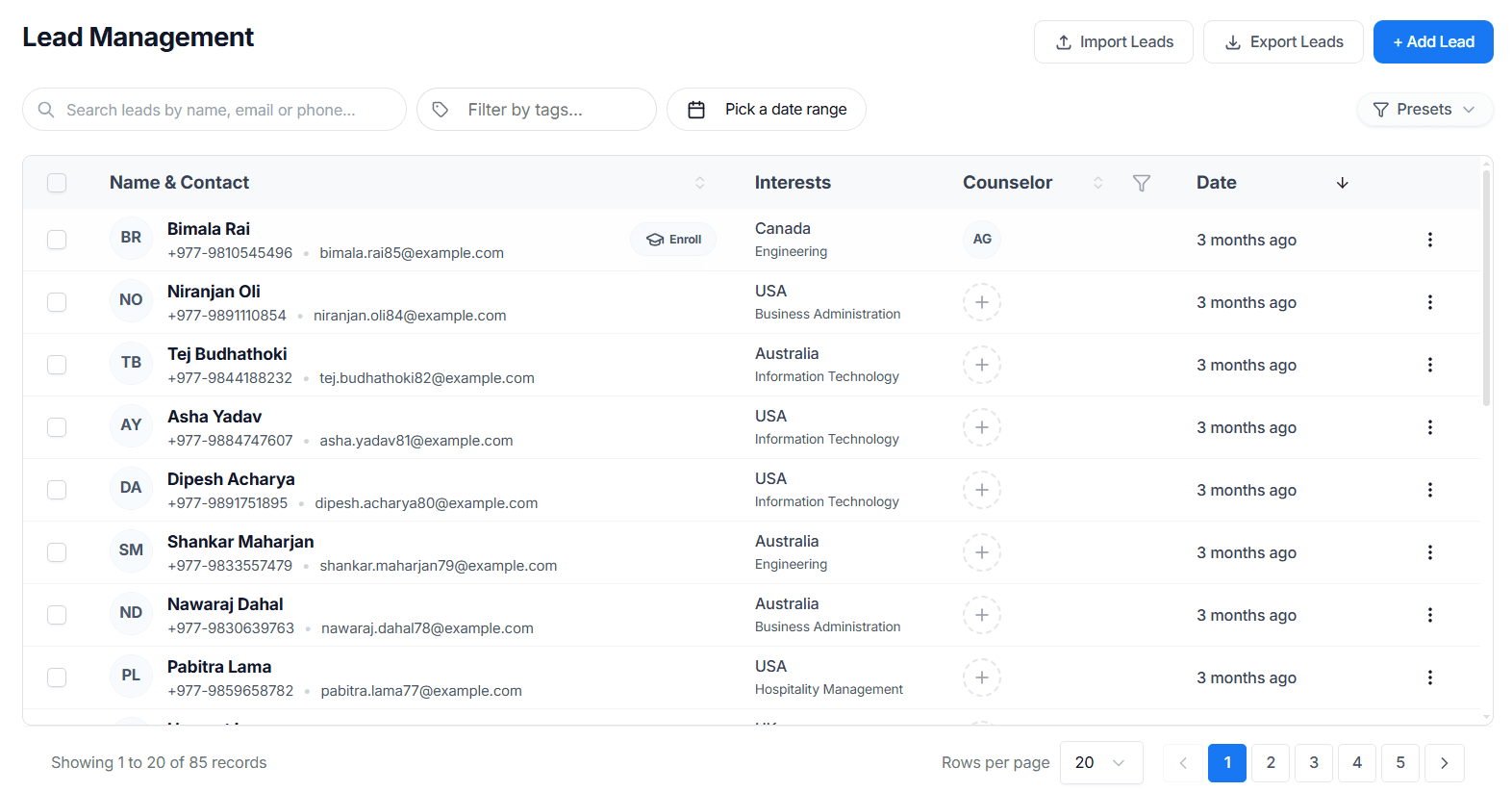The image size is (1512, 792).
Task: Assign counselor to Niranjan Oli
Action: [982, 302]
